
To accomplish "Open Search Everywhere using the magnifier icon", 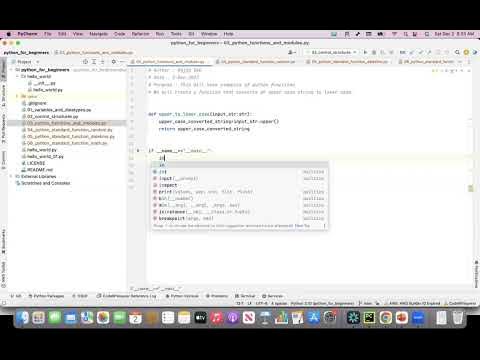I will 457,52.
